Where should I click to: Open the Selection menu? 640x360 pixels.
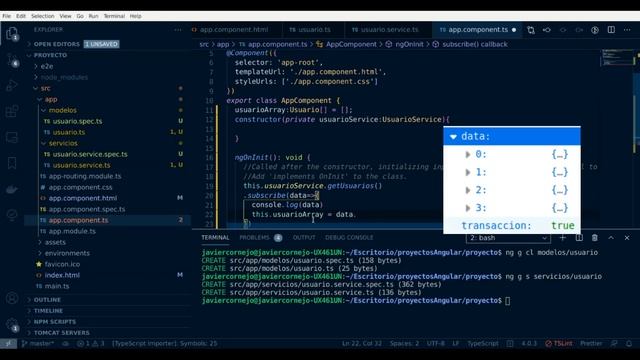(42, 16)
